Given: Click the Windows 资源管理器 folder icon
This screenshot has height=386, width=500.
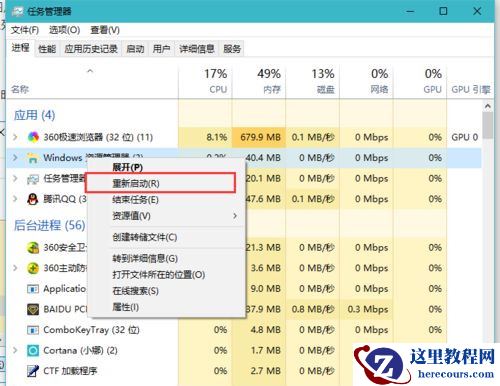Looking at the screenshot, I should point(33,158).
